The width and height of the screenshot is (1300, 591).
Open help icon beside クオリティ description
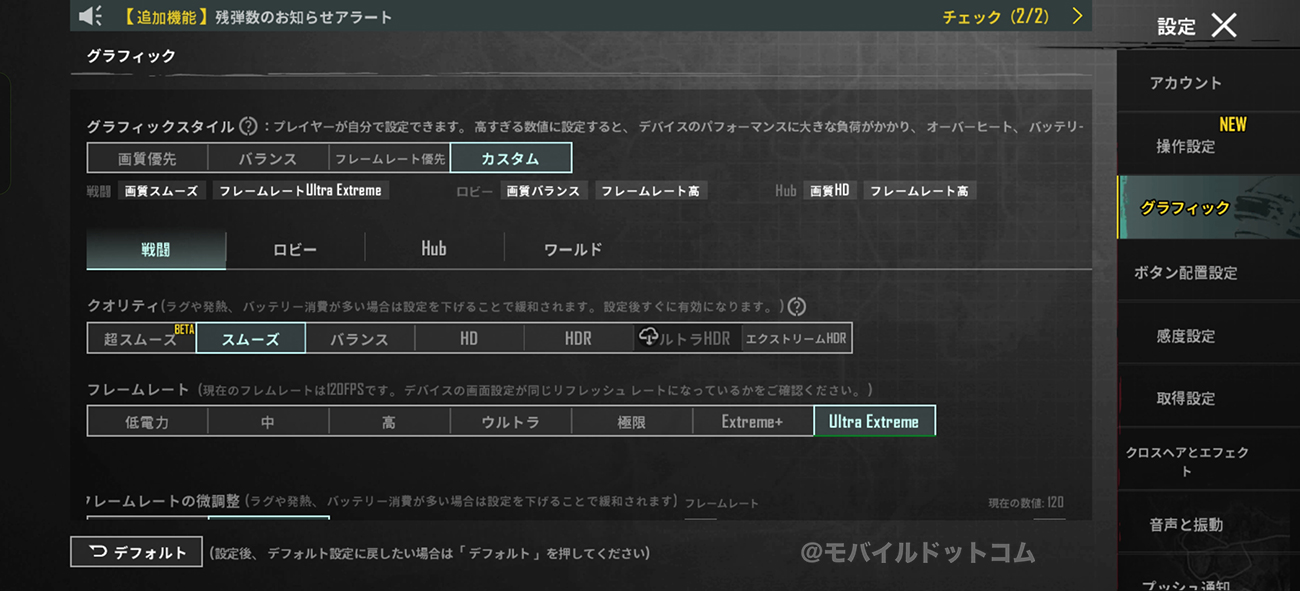pyautogui.click(x=797, y=307)
